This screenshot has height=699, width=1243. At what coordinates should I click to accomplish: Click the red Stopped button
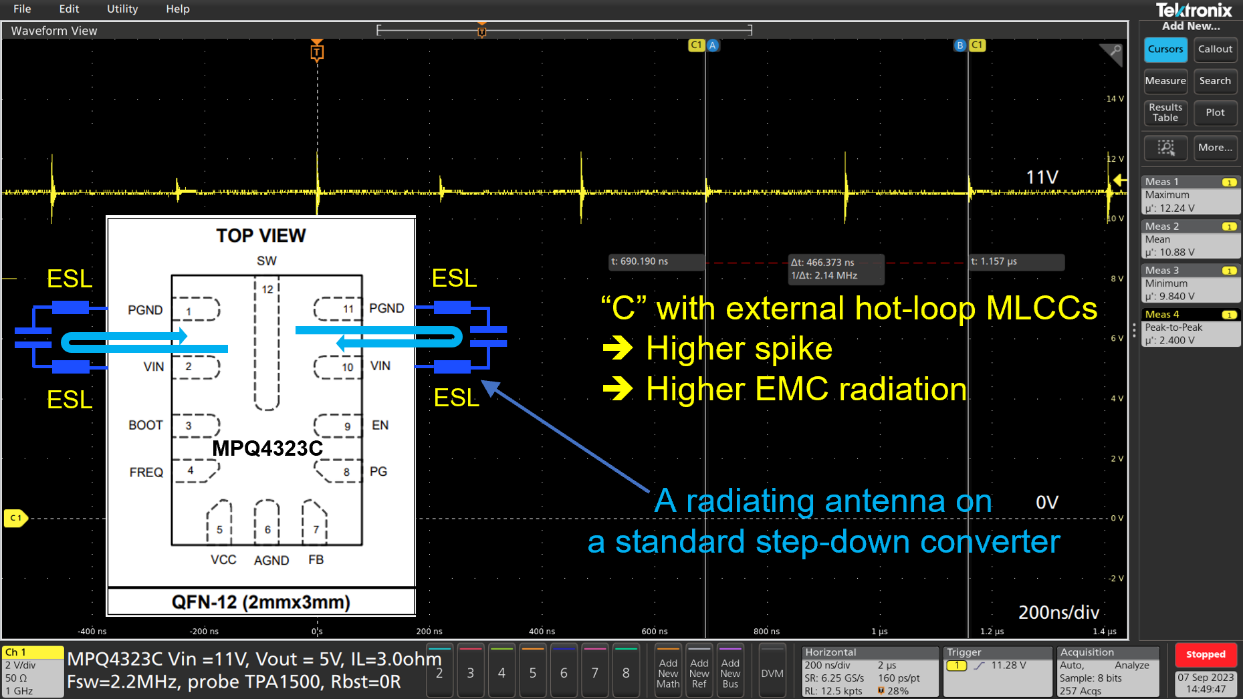pos(1205,655)
